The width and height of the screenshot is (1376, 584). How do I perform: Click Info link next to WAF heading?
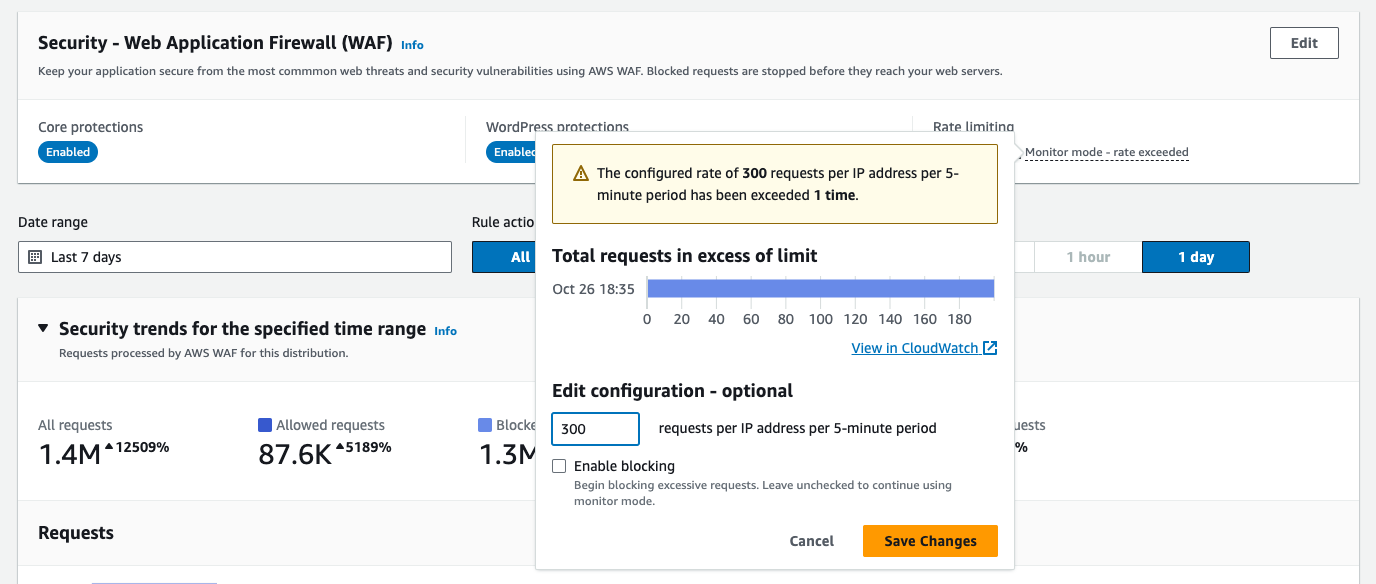click(x=412, y=45)
